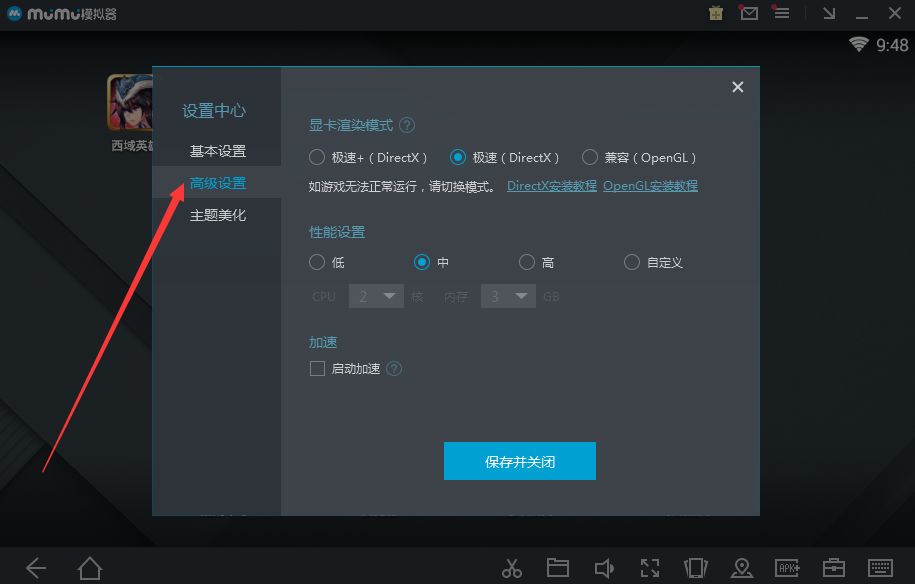Open the memory GB dropdown
This screenshot has width=915, height=584.
tap(508, 296)
